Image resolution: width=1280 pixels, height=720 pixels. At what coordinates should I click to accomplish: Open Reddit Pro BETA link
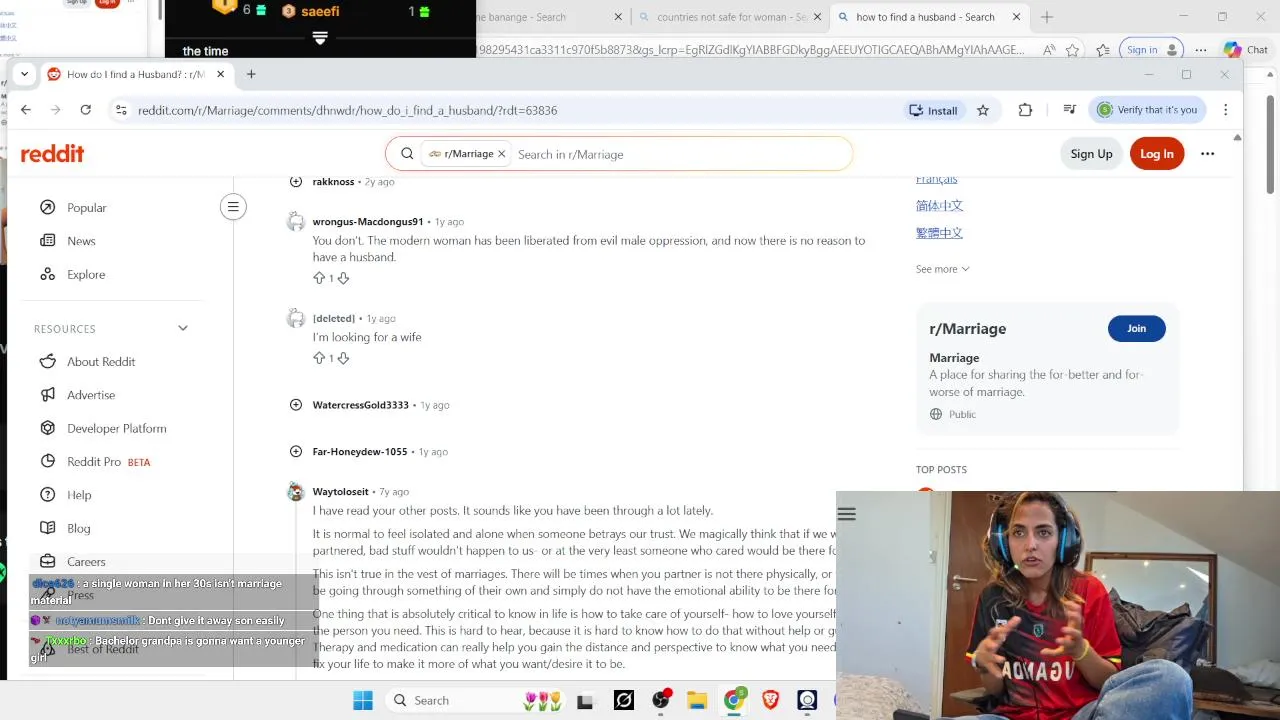pyautogui.click(x=108, y=462)
